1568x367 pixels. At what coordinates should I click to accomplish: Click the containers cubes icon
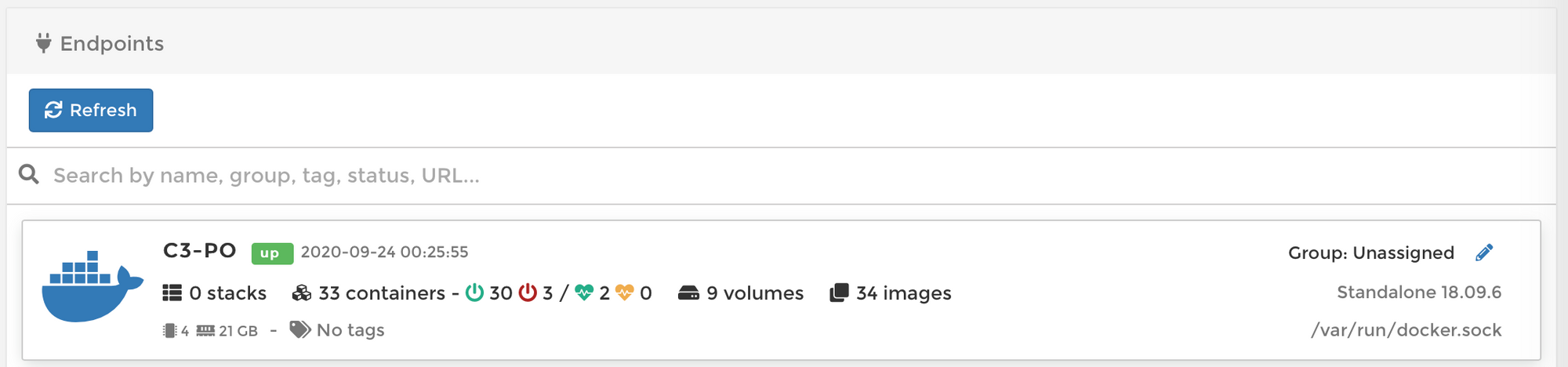[302, 293]
